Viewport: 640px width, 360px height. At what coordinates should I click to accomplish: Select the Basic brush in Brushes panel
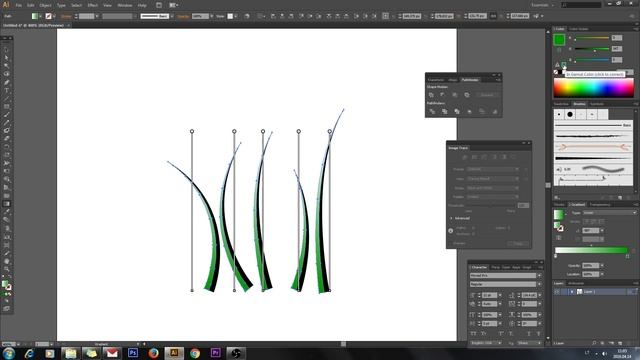click(593, 125)
